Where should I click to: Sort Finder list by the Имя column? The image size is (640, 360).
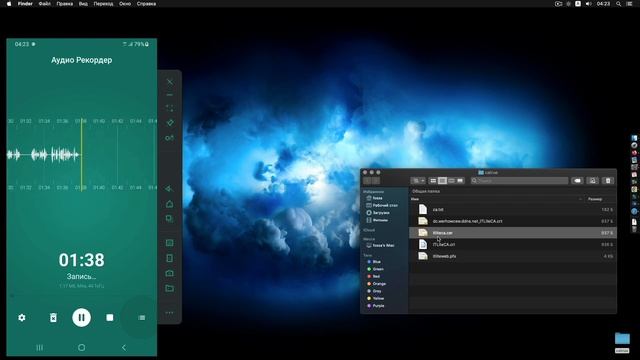point(415,199)
